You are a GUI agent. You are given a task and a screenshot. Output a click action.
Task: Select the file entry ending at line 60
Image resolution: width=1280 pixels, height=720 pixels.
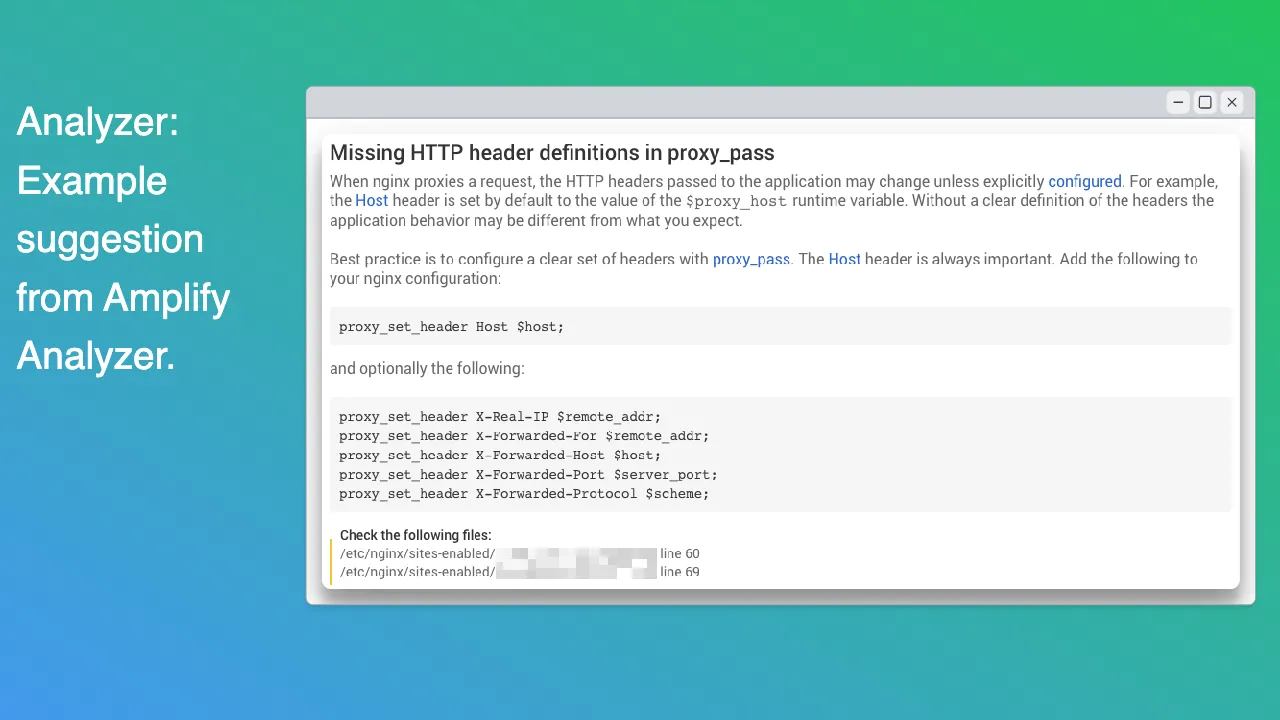click(519, 553)
